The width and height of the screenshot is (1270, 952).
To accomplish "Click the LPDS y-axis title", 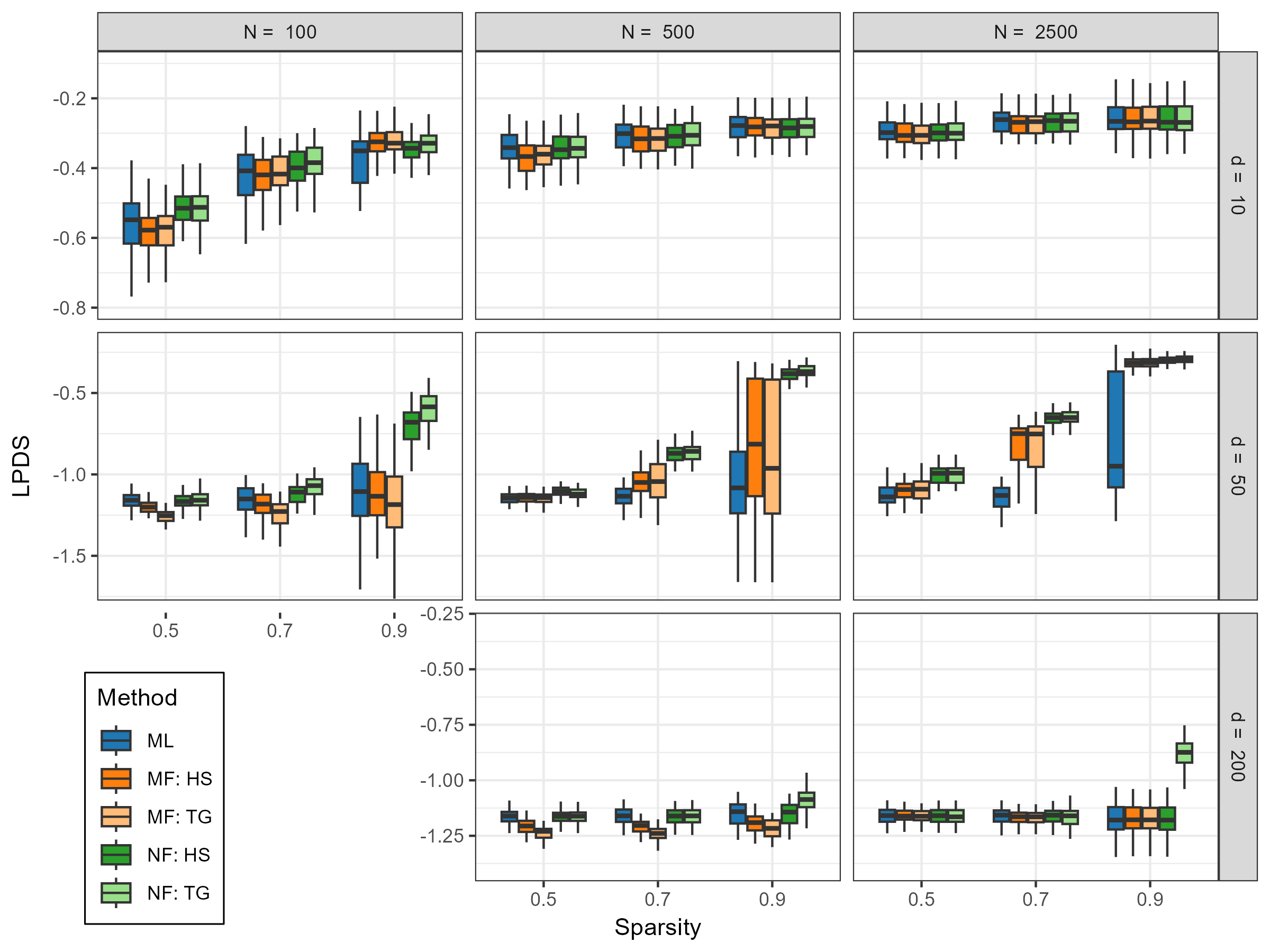I will [21, 466].
